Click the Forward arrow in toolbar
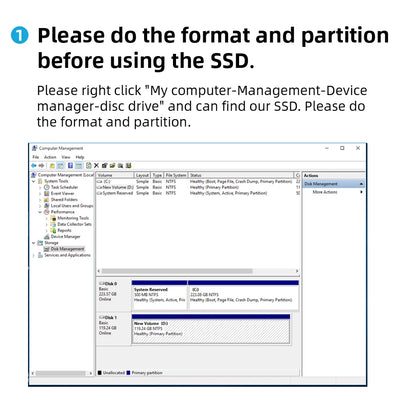 pos(41,165)
